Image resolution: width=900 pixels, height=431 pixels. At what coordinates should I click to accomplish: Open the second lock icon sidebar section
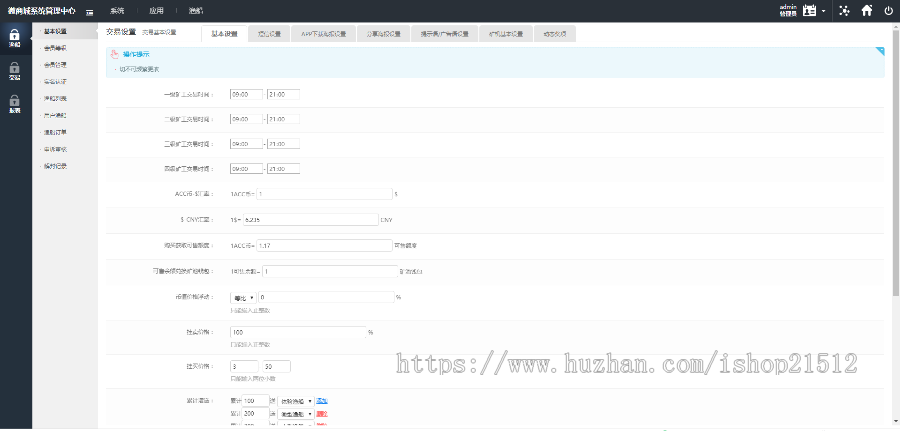pyautogui.click(x=15, y=71)
